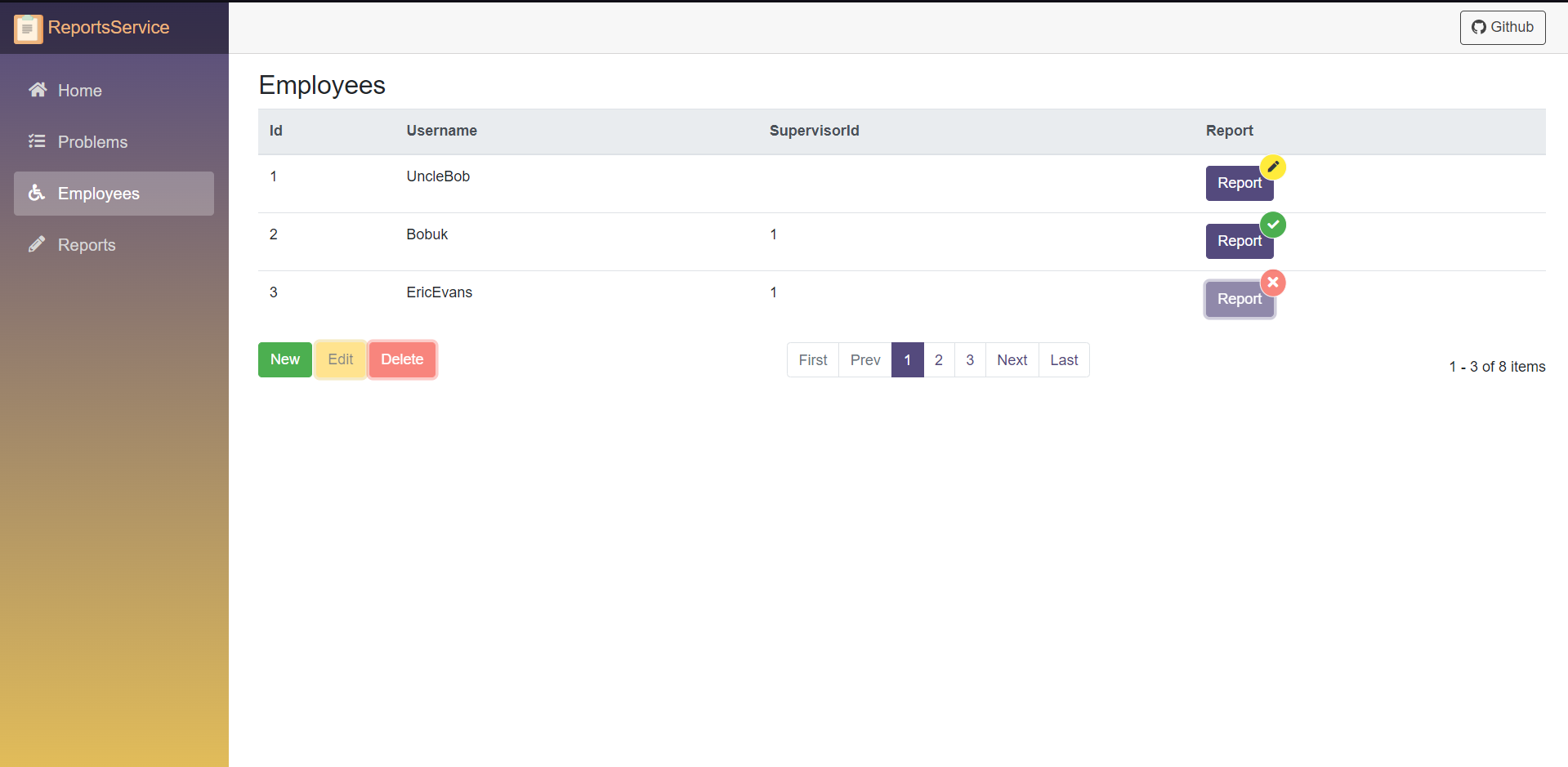Image resolution: width=1568 pixels, height=767 pixels.
Task: Click the Home house icon in sidebar
Action: [x=38, y=90]
